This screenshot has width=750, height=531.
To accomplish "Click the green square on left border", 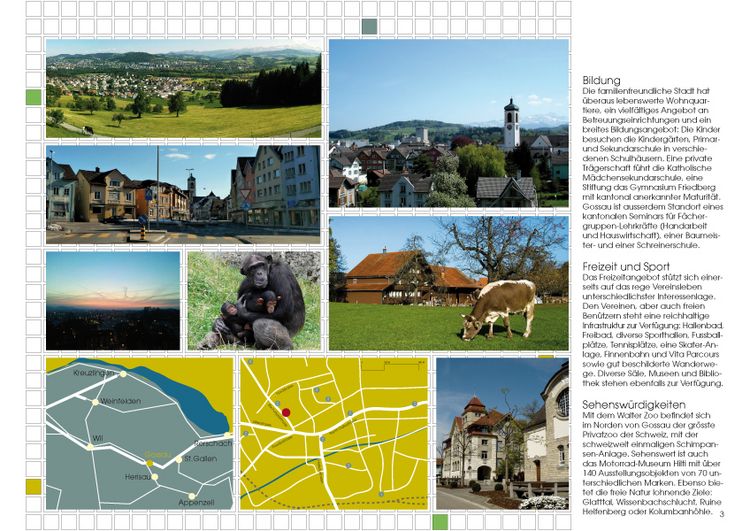I will [33, 97].
